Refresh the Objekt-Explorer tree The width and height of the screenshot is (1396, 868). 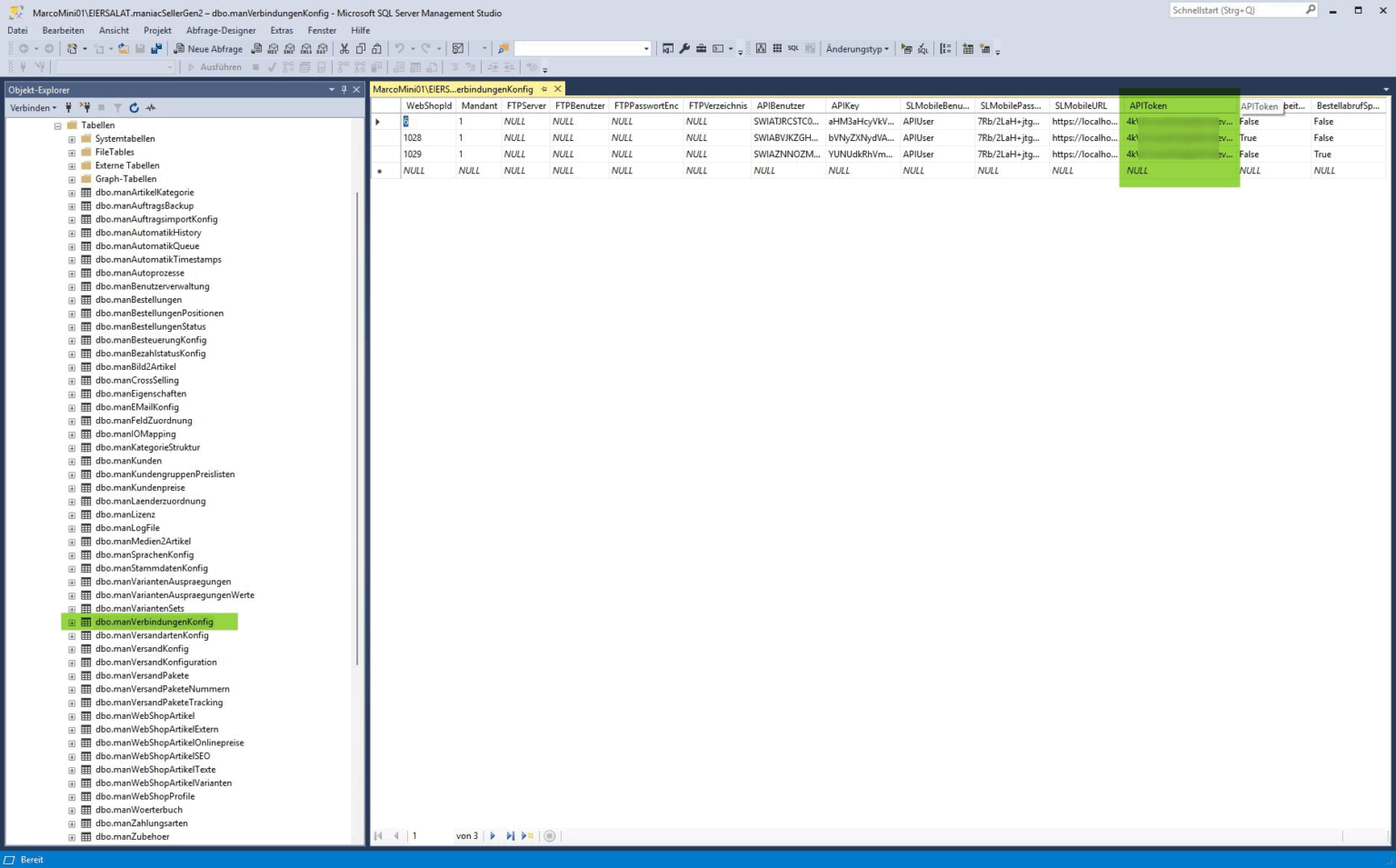[134, 108]
